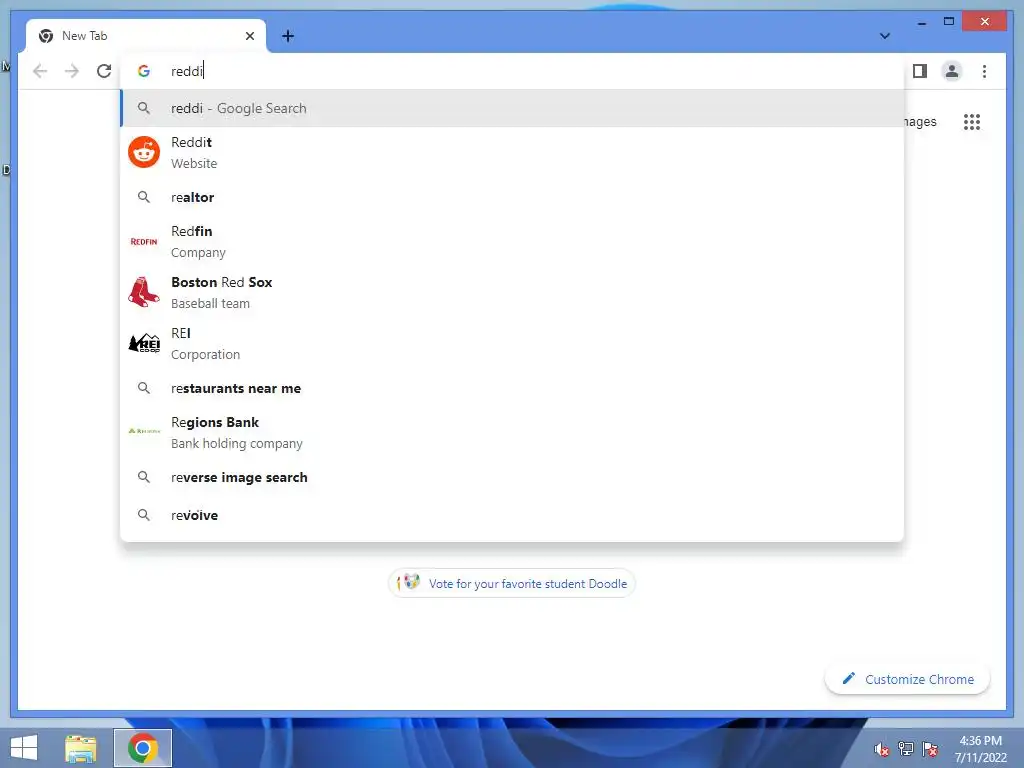Choose Regions Bank suggestion

pyautogui.click(x=513, y=432)
